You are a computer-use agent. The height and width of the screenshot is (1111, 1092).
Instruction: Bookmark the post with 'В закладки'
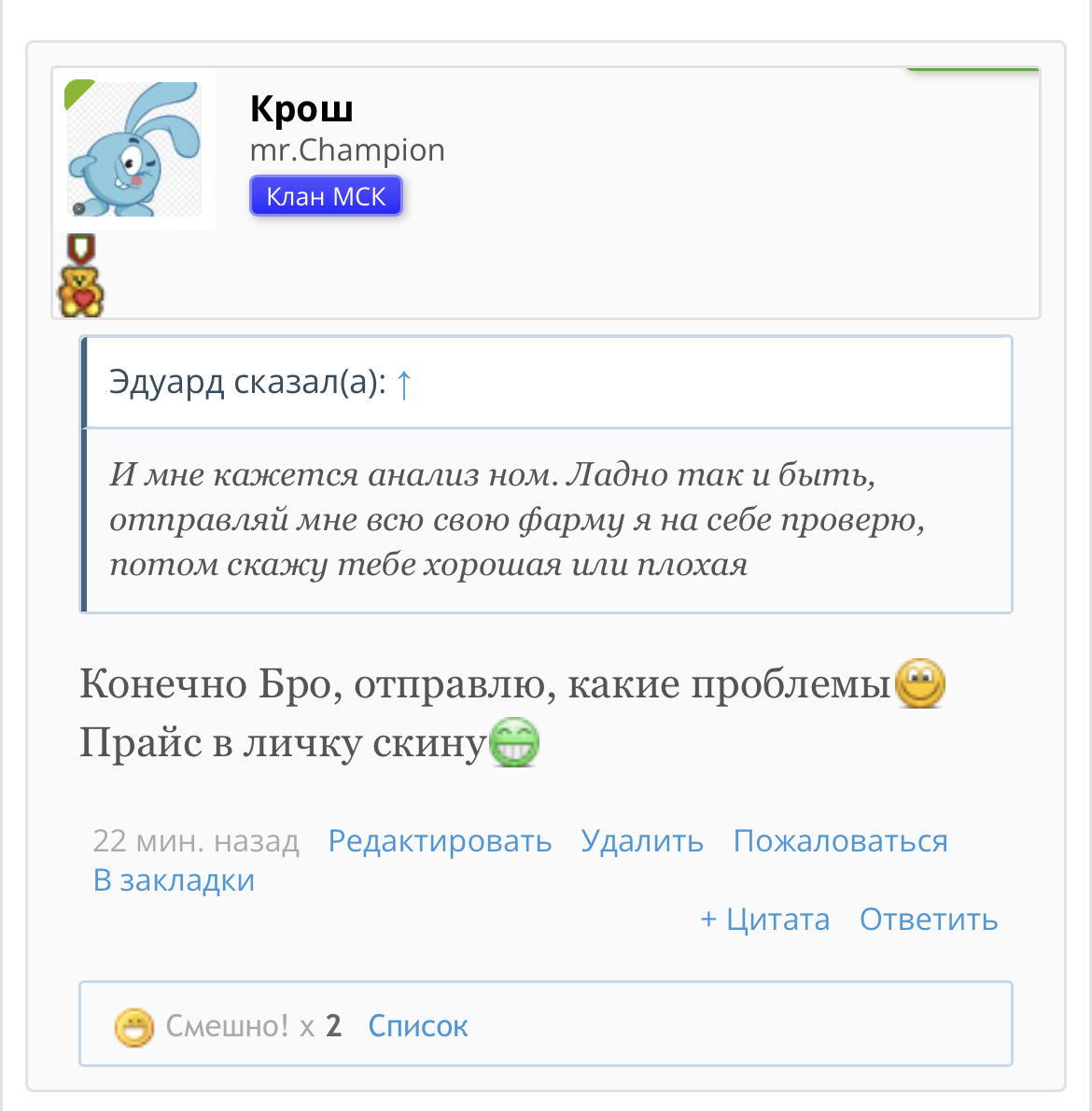(x=172, y=879)
